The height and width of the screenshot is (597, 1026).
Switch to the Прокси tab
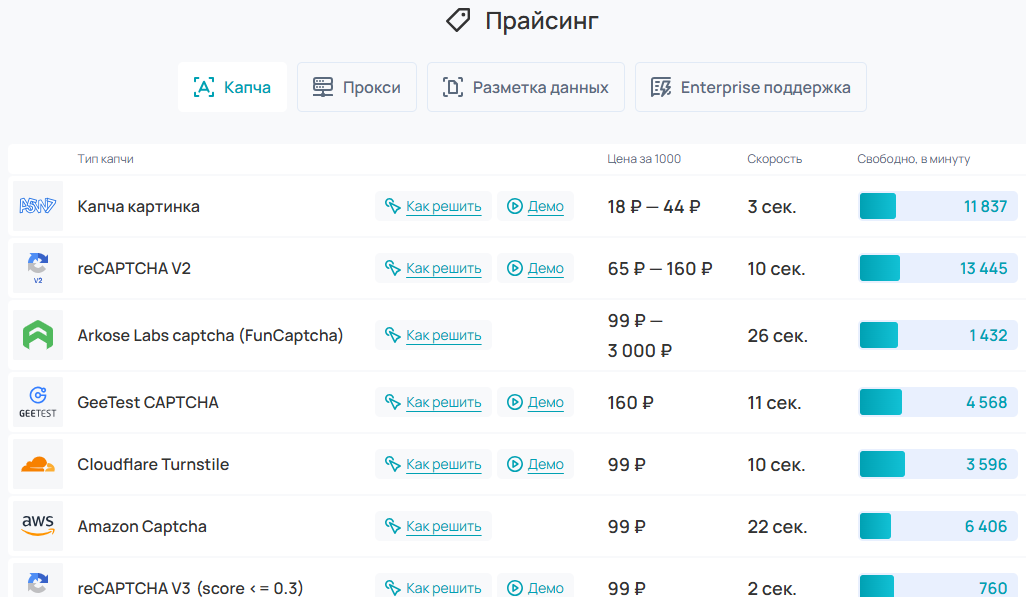pos(356,87)
